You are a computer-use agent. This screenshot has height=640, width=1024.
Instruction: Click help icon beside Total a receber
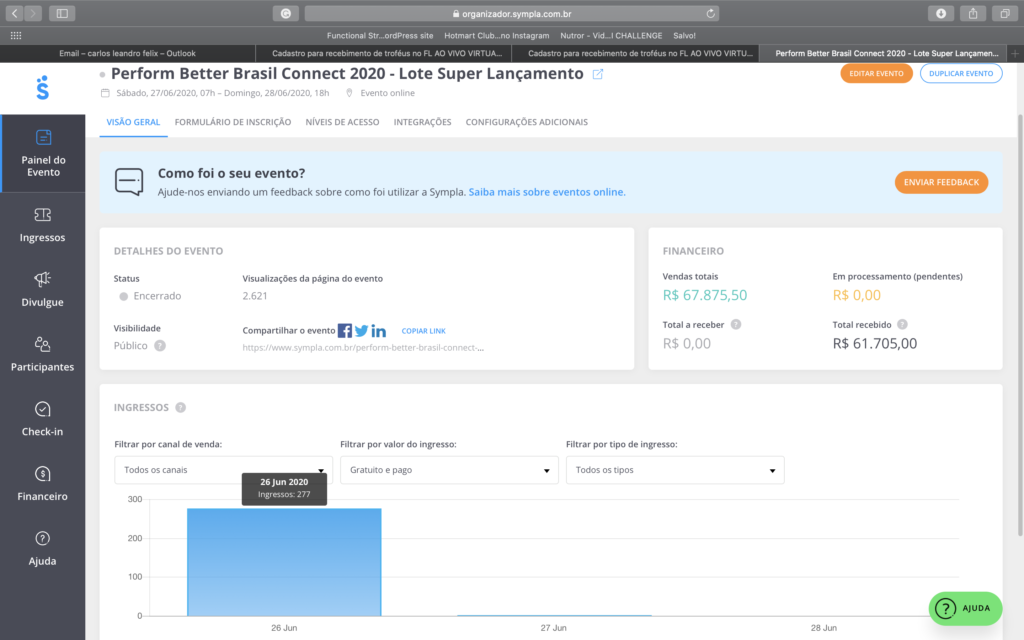click(736, 325)
